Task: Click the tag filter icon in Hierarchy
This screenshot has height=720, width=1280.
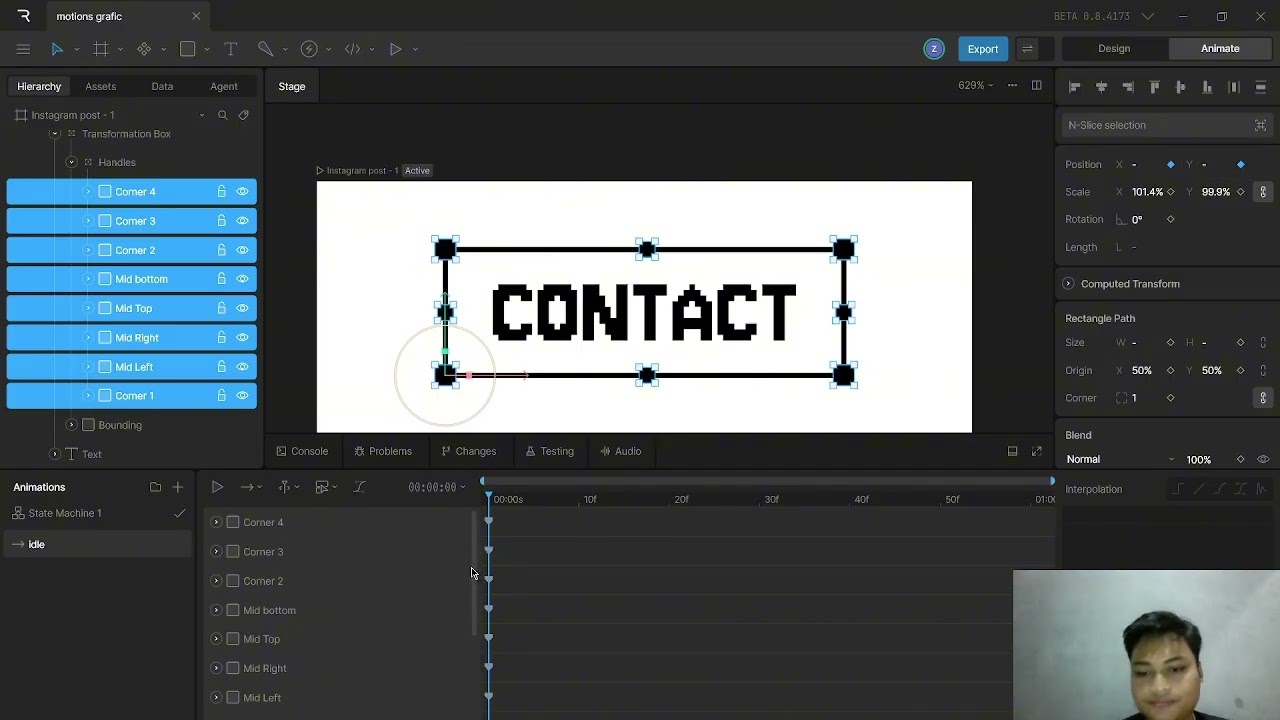Action: [243, 115]
